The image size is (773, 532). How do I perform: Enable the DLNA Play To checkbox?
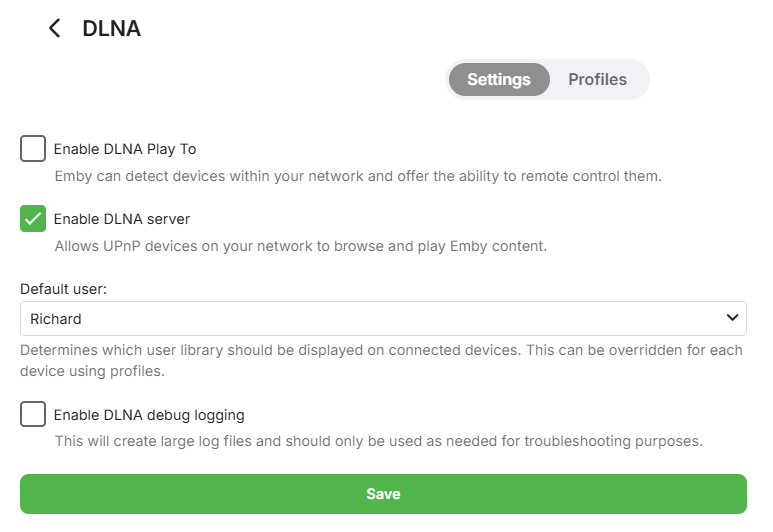pos(33,149)
